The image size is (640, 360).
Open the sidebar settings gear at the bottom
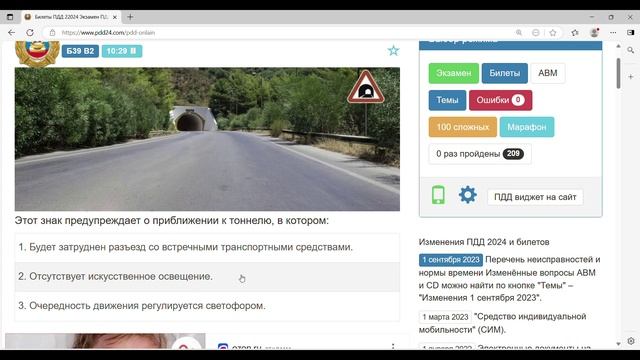[631, 341]
